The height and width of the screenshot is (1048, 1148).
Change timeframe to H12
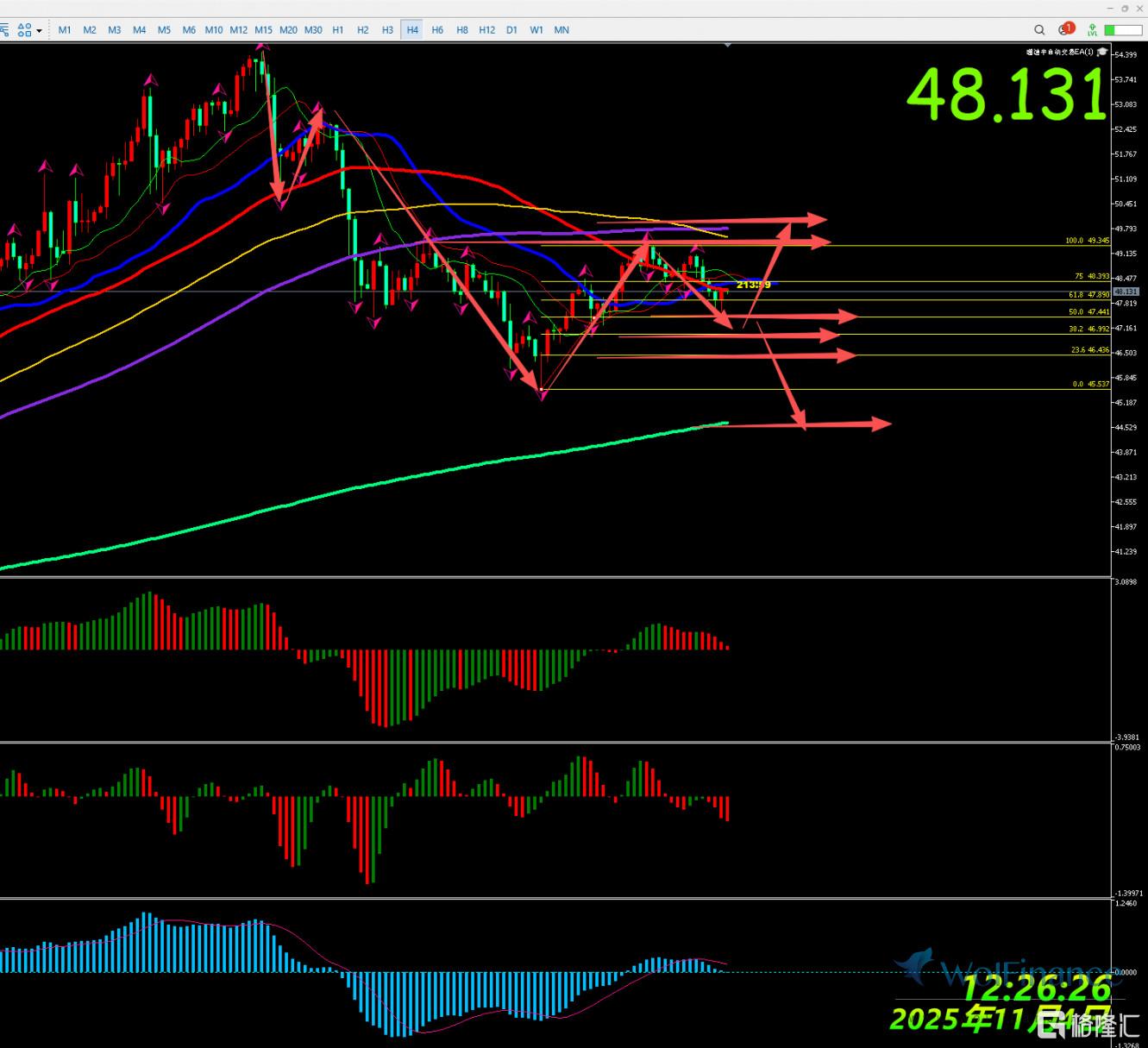click(486, 30)
